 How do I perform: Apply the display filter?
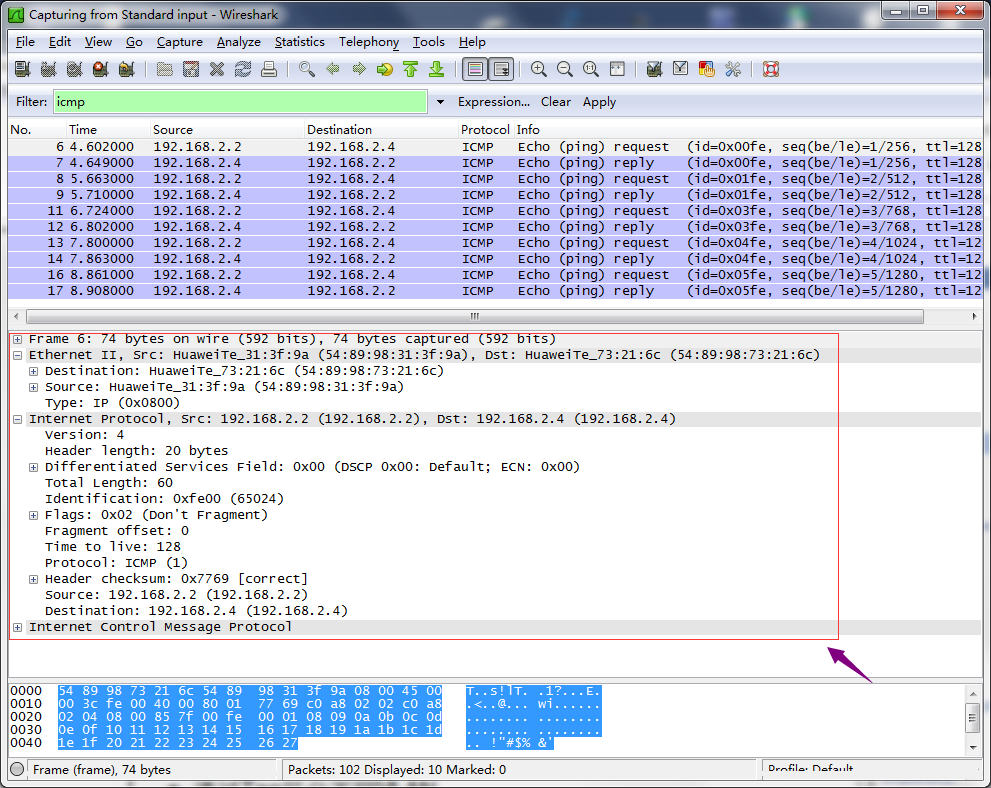tap(599, 102)
